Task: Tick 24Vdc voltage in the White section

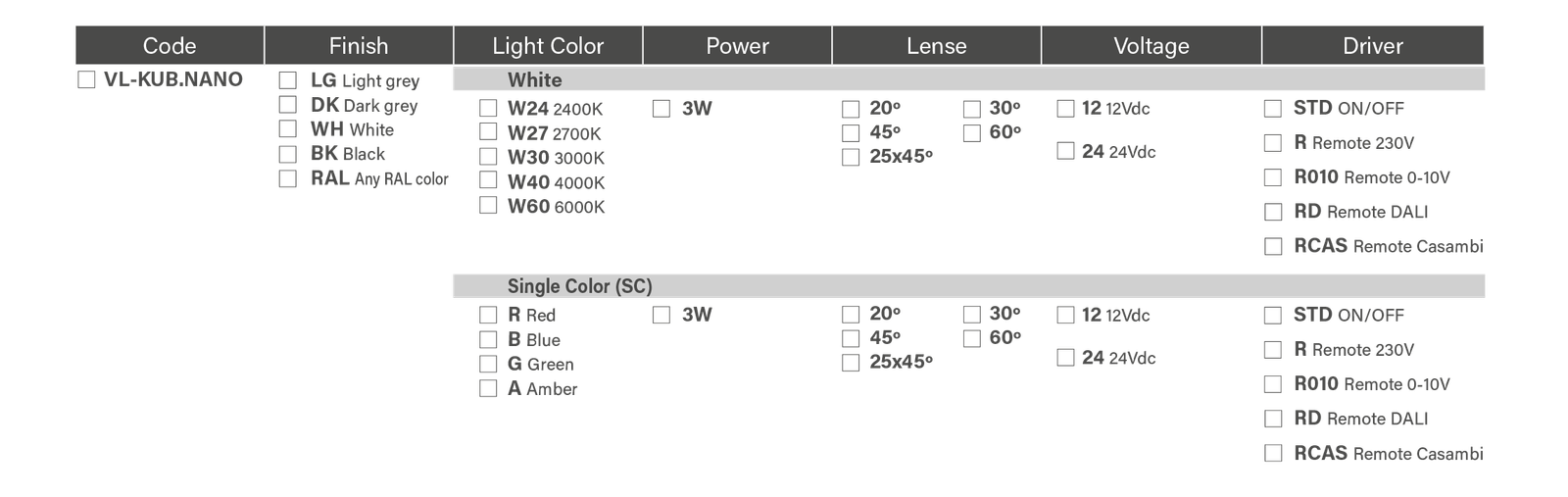Action: 1066,151
